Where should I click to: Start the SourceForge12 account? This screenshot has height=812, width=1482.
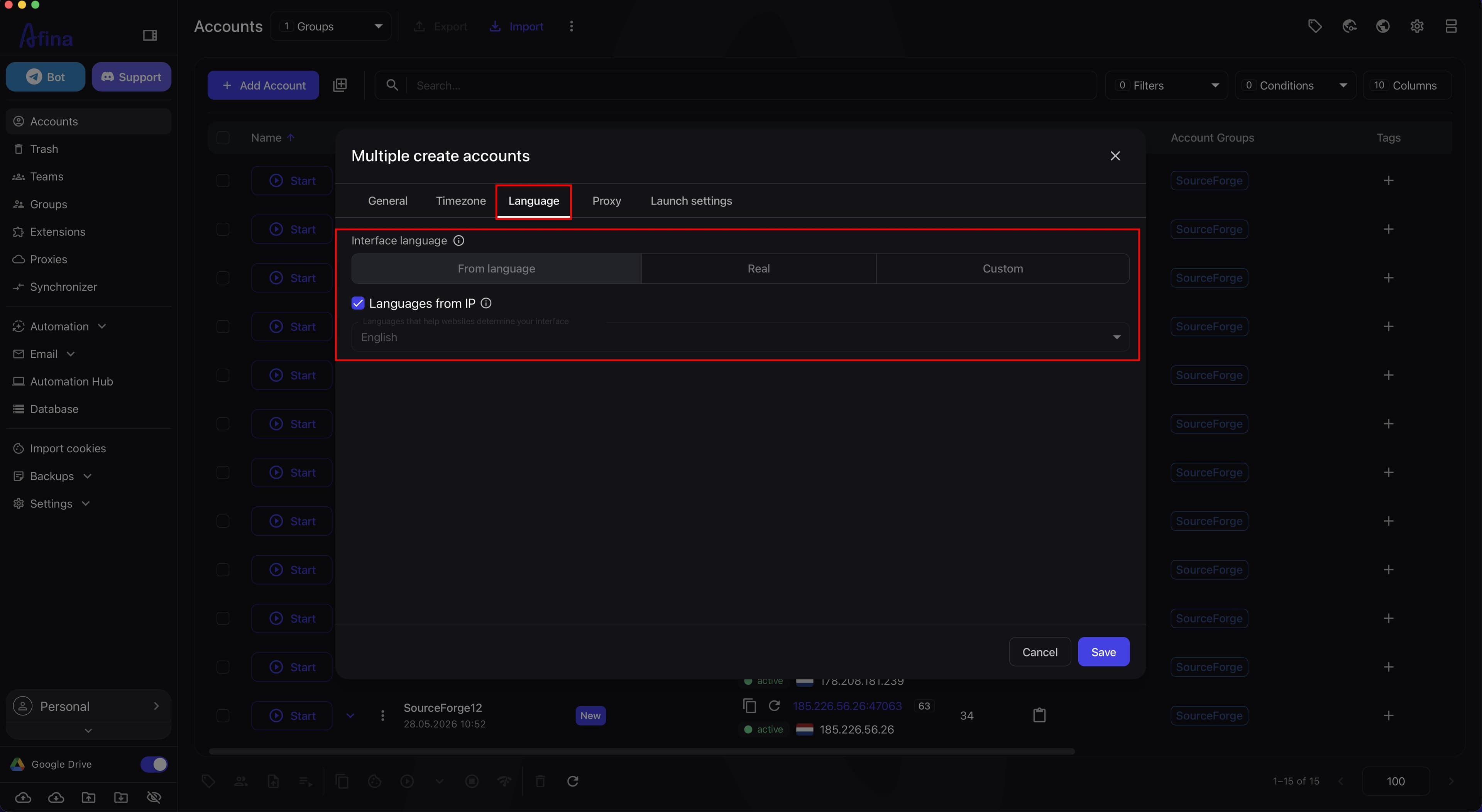tap(292, 715)
